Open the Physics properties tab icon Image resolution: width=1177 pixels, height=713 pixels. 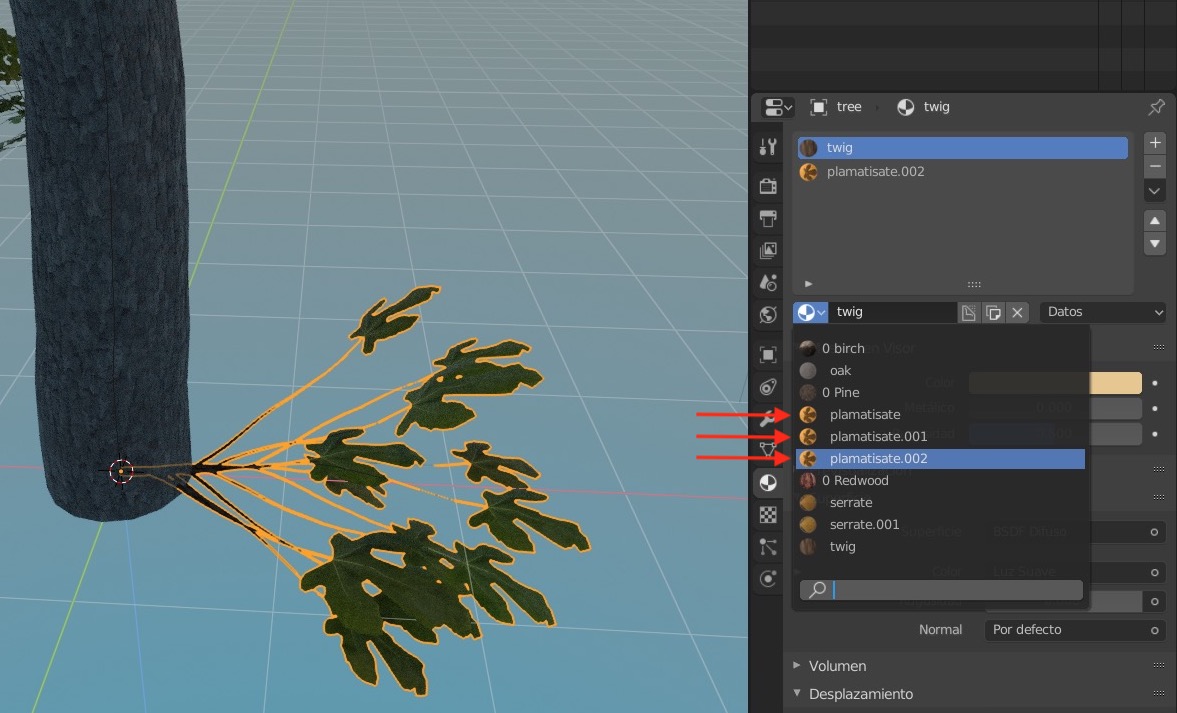tap(768, 578)
